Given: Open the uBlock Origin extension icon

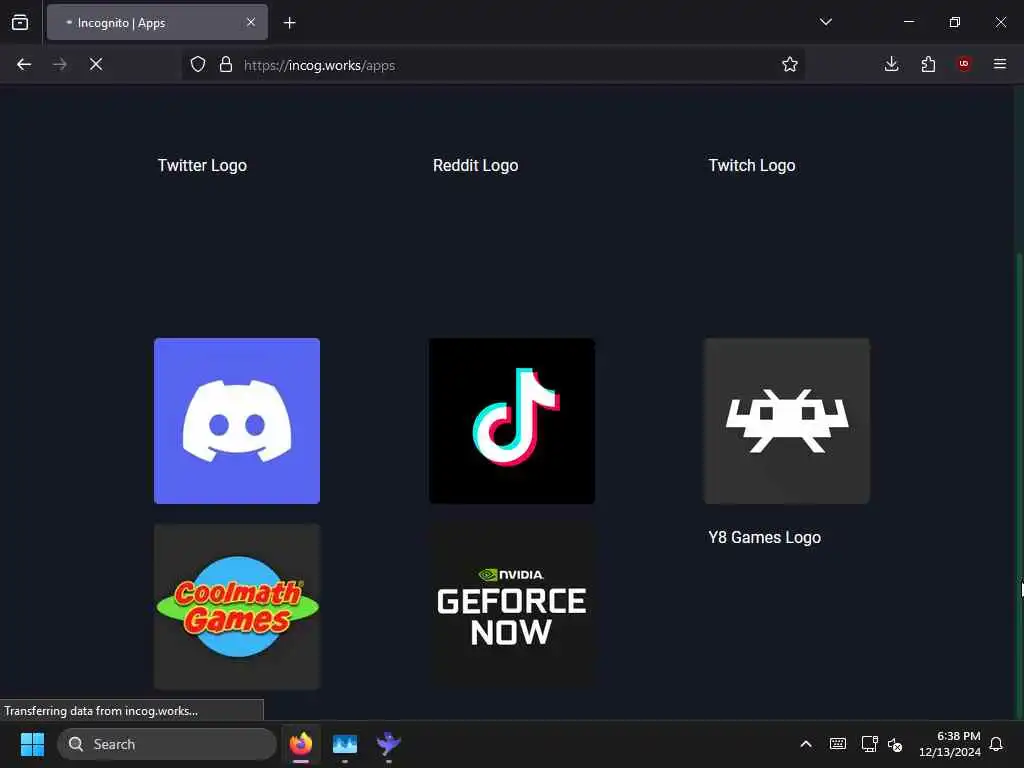Looking at the screenshot, I should [x=964, y=64].
